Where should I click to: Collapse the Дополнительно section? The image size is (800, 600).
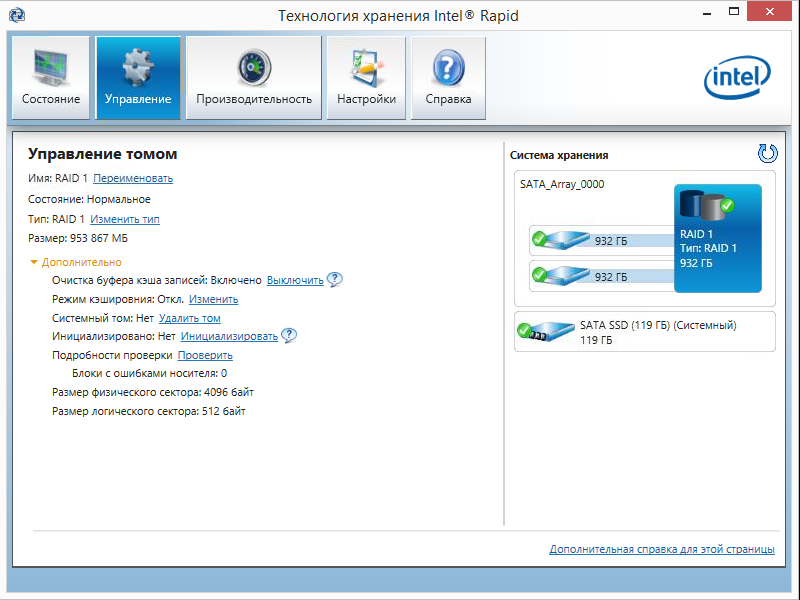coord(76,262)
